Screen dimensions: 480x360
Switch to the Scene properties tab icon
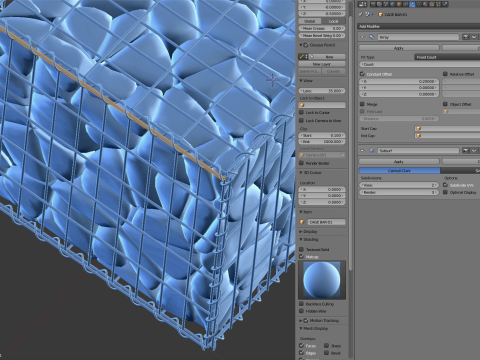click(386, 4)
